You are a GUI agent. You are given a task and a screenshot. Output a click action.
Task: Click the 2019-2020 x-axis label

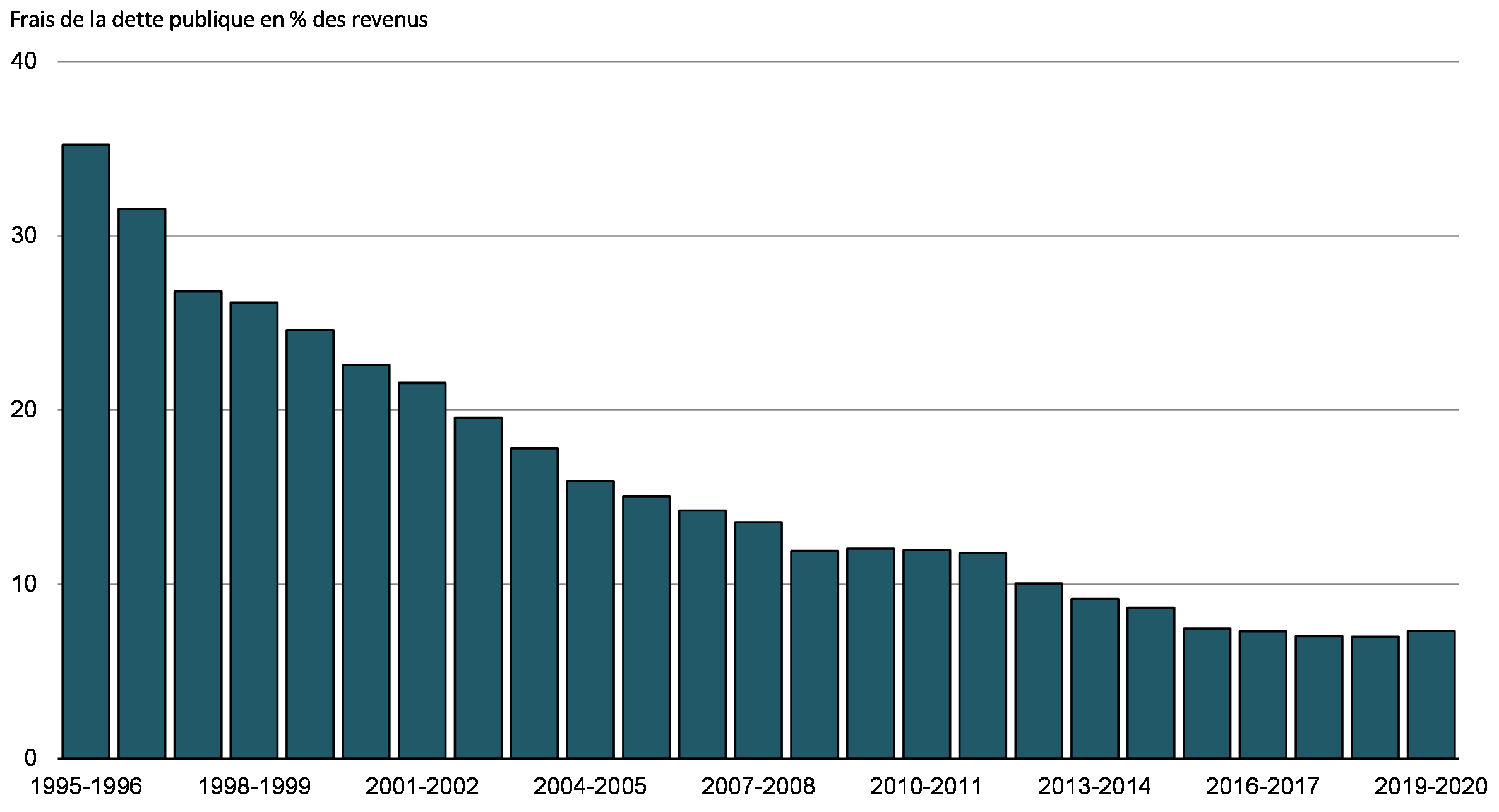pos(1431,787)
